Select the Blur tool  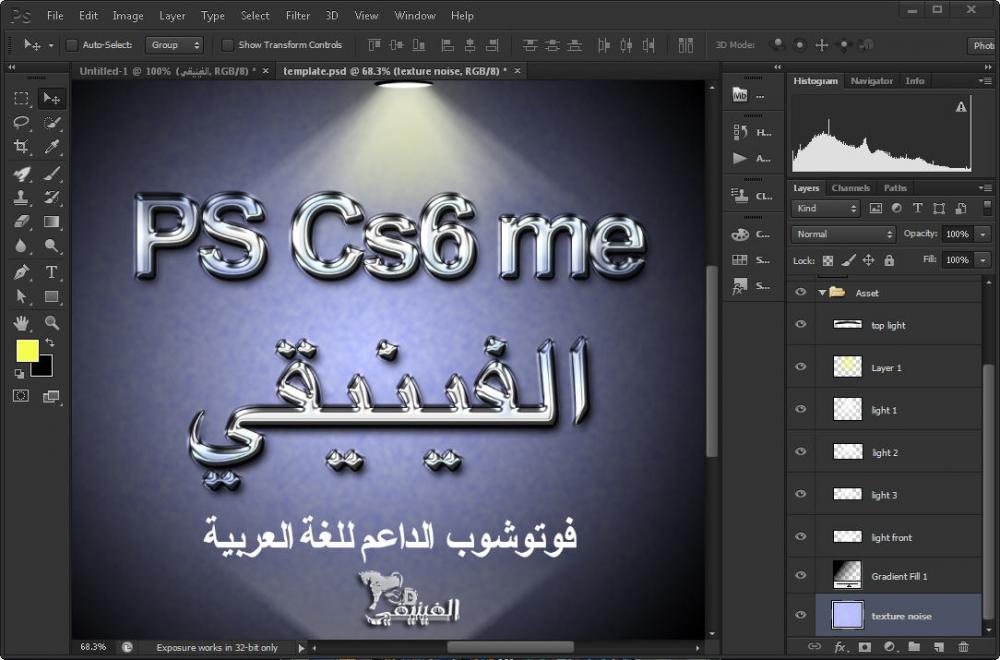(22, 246)
